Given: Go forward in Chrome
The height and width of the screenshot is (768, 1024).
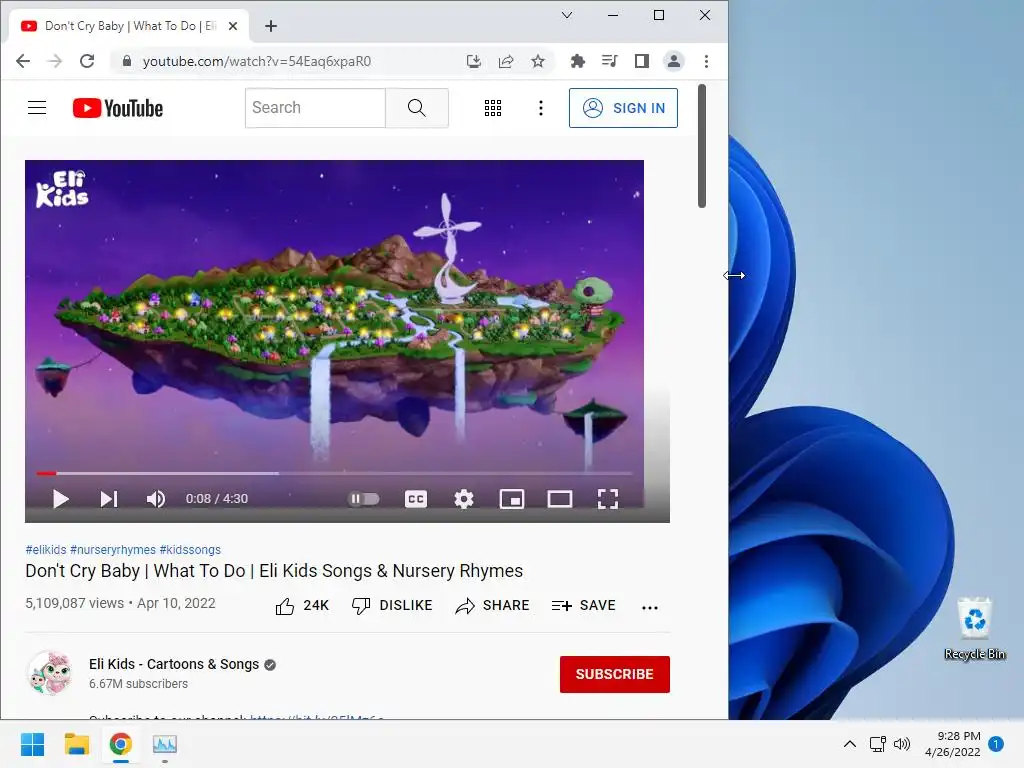Looking at the screenshot, I should click(x=55, y=61).
